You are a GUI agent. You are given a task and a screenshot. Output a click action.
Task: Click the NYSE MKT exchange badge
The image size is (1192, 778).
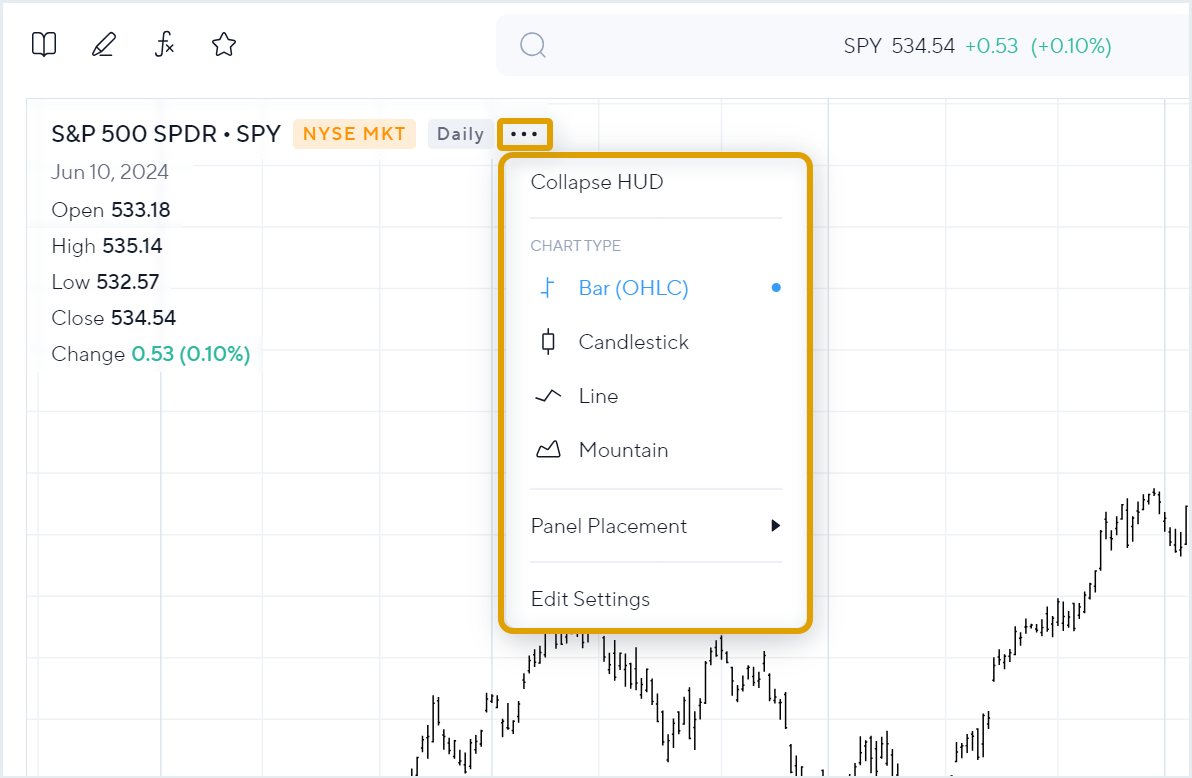(354, 134)
